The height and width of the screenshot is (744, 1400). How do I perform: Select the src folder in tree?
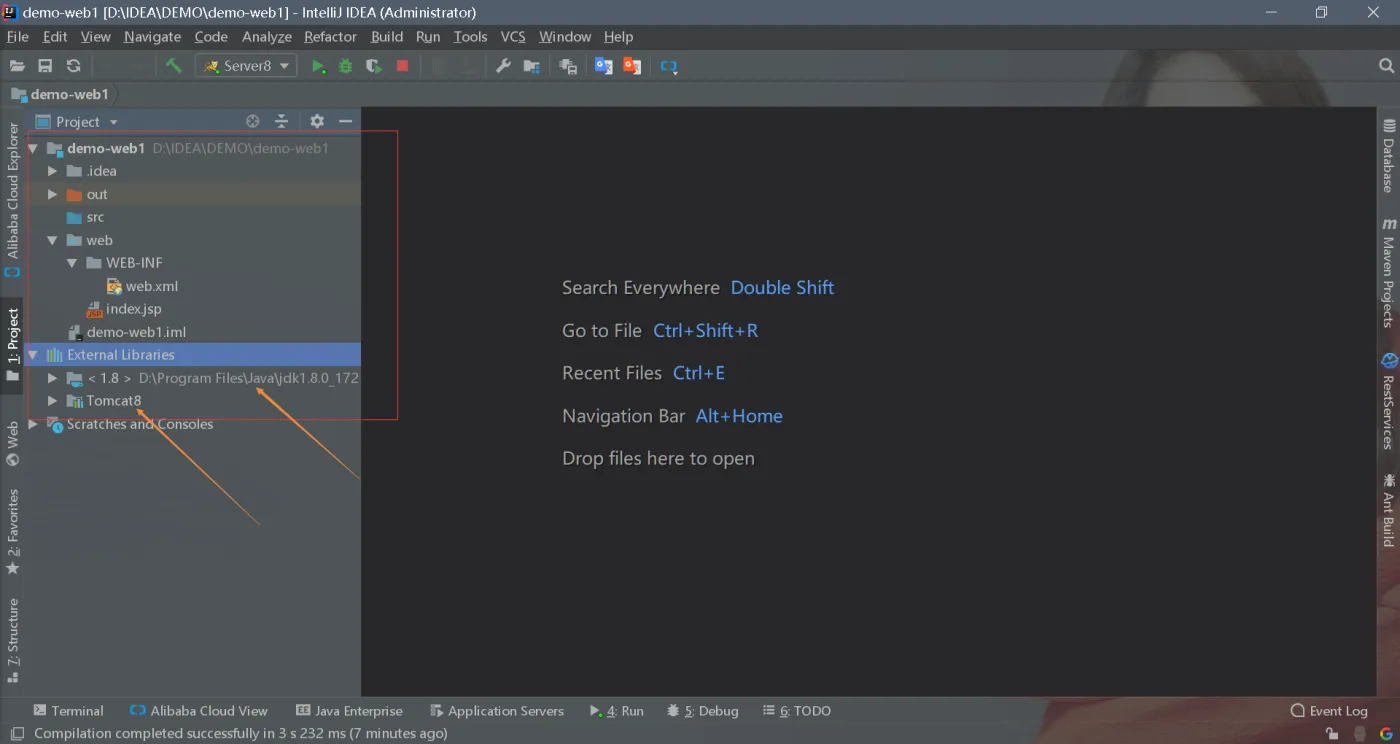[x=95, y=217]
